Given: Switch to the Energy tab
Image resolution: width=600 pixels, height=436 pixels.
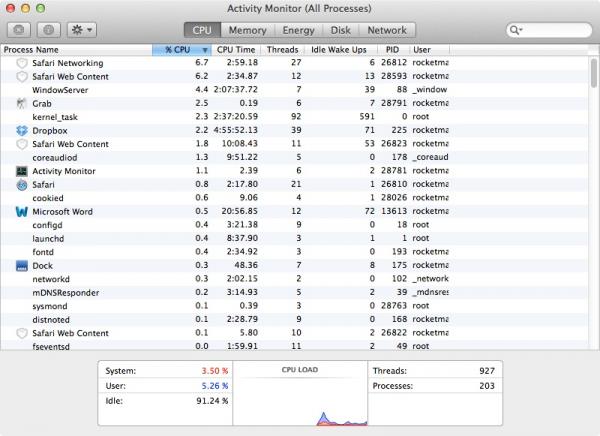Looking at the screenshot, I should pyautogui.click(x=298, y=30).
